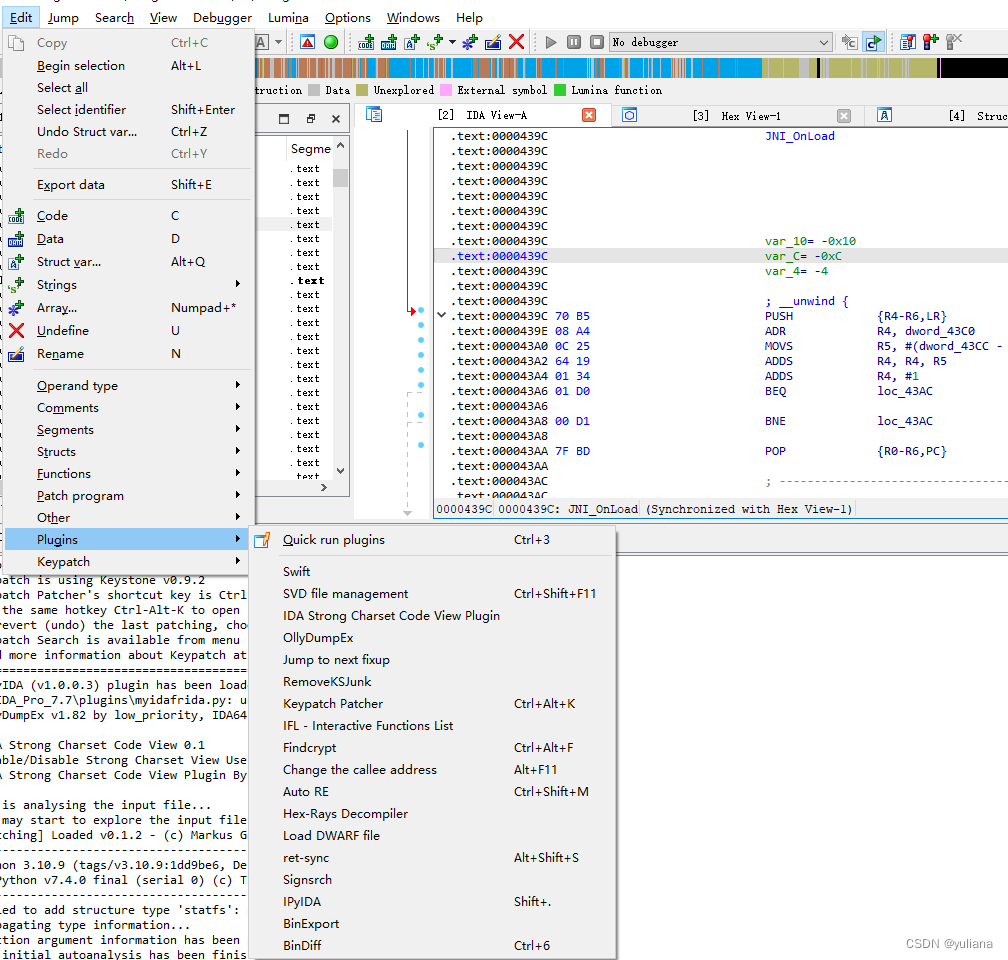Click the add breakpoint icon with red plus
Screen dimensions: 1008x960
tap(931, 42)
